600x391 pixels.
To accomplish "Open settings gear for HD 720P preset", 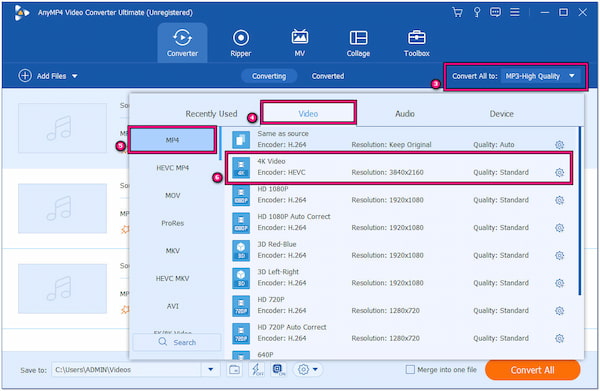I will coord(559,311).
